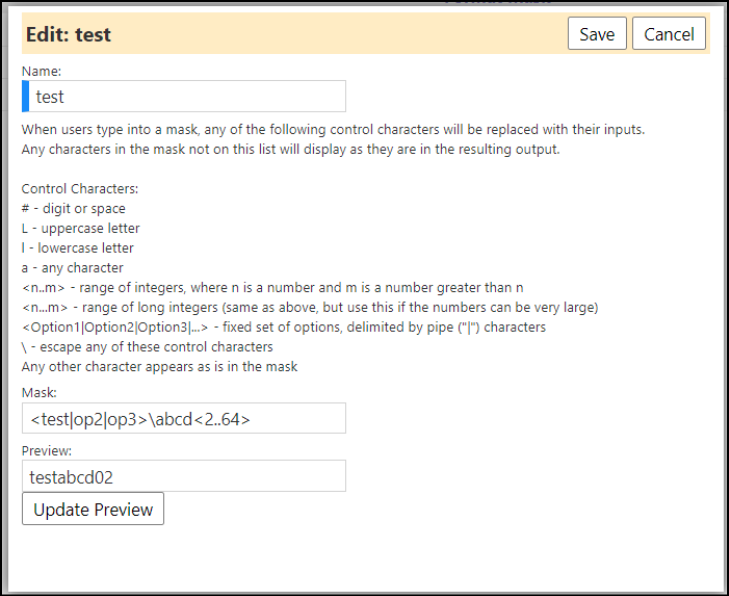Viewport: 729px width, 596px height.
Task: Click the Name label
Action: pyautogui.click(x=41, y=71)
